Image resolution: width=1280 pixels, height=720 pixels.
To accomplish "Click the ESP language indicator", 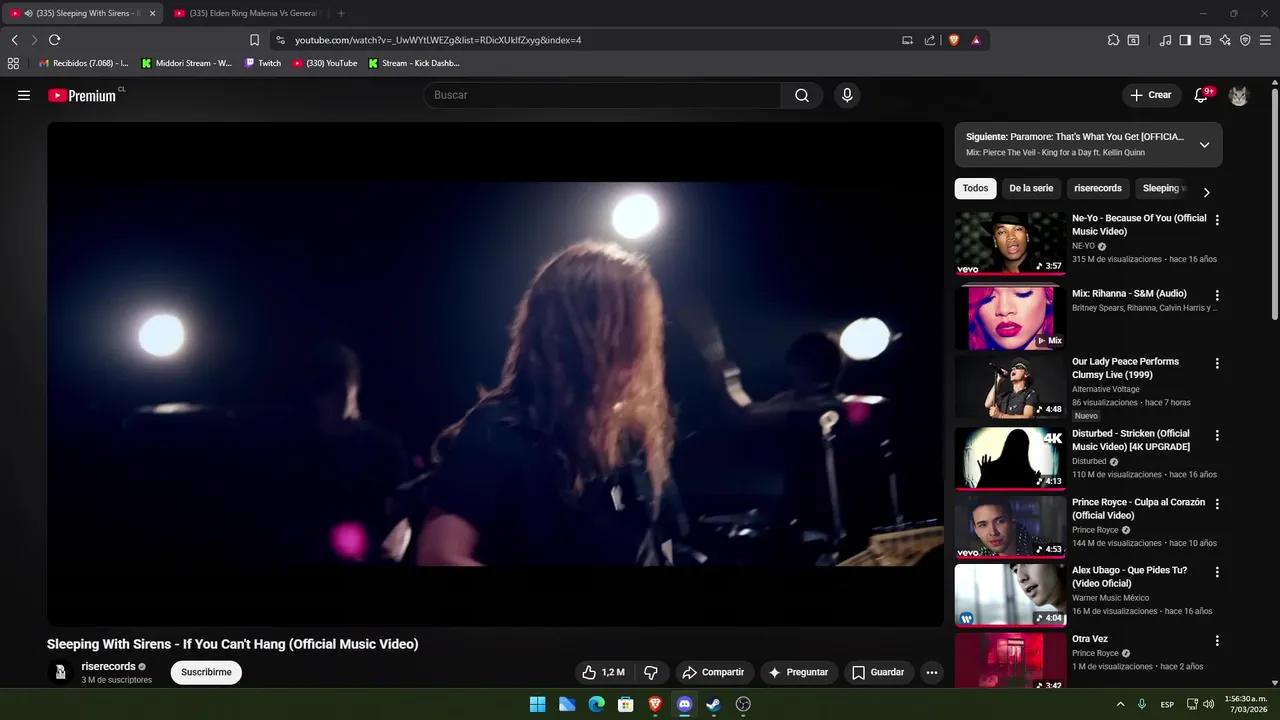I will click(1167, 704).
